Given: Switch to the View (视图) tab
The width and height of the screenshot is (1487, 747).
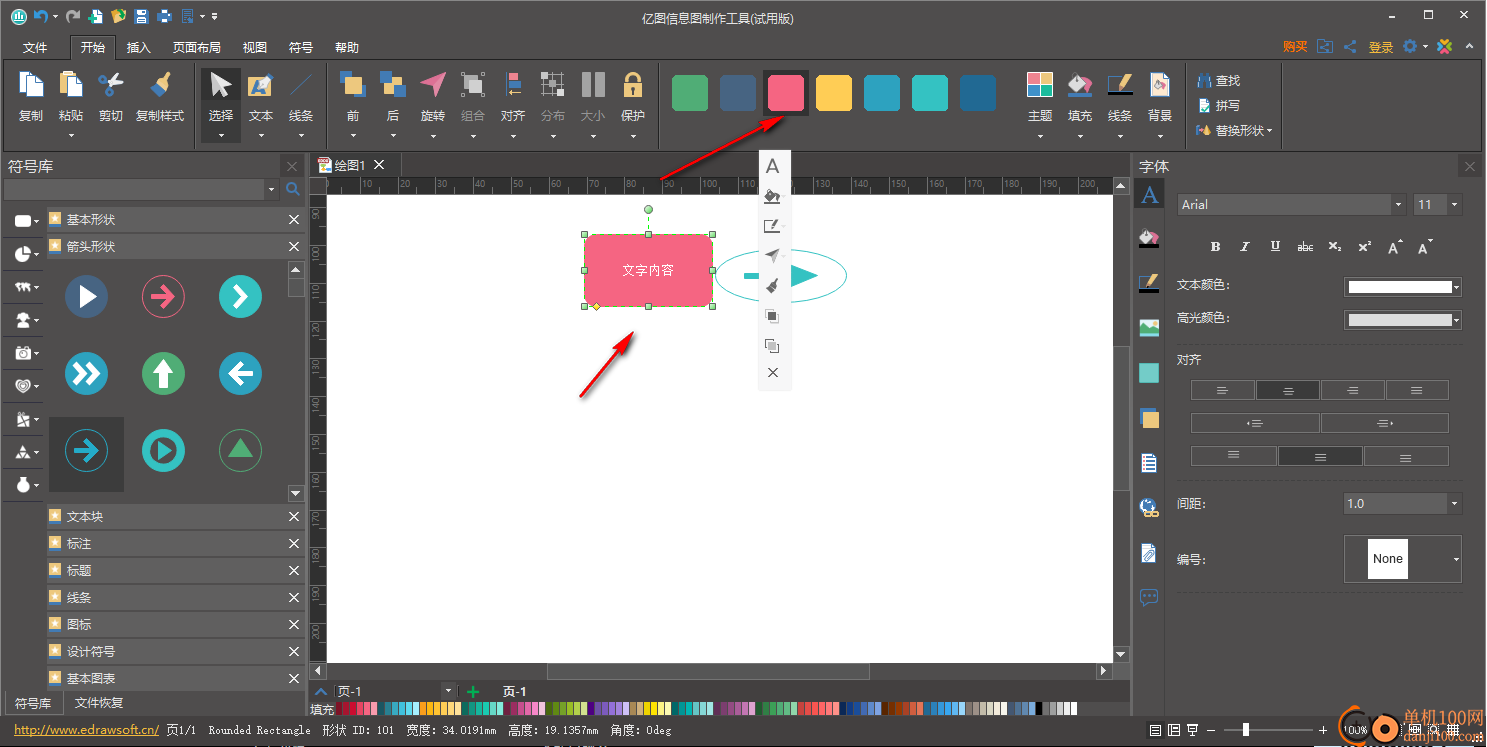Looking at the screenshot, I should point(255,48).
